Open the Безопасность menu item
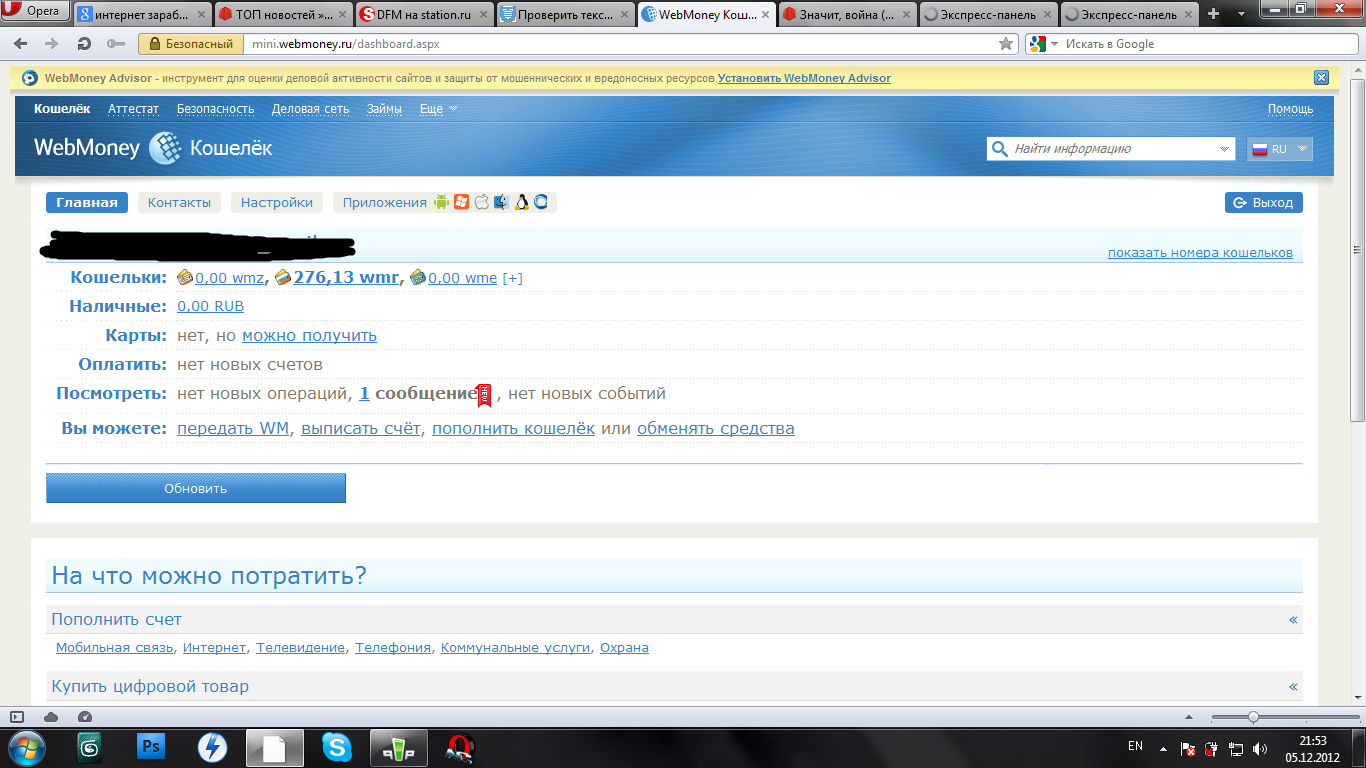Screen dimensions: 1366x768 pos(215,109)
